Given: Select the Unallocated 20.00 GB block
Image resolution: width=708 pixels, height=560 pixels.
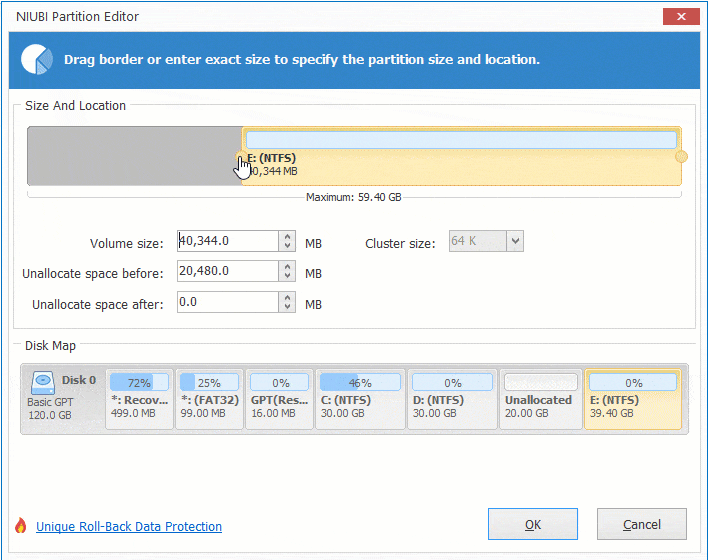Looking at the screenshot, I should coord(541,399).
